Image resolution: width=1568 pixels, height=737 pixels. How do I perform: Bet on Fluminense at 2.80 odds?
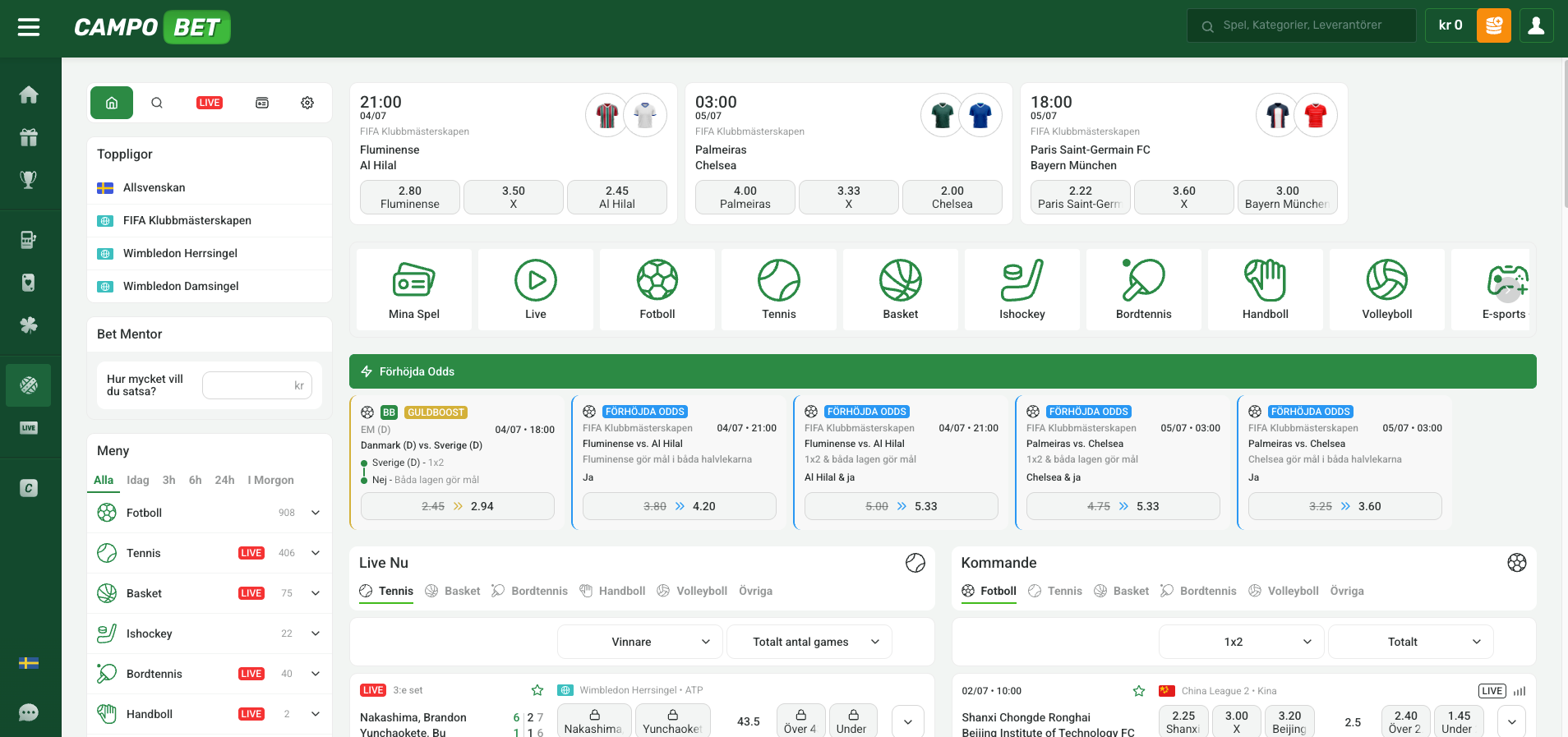coord(409,197)
